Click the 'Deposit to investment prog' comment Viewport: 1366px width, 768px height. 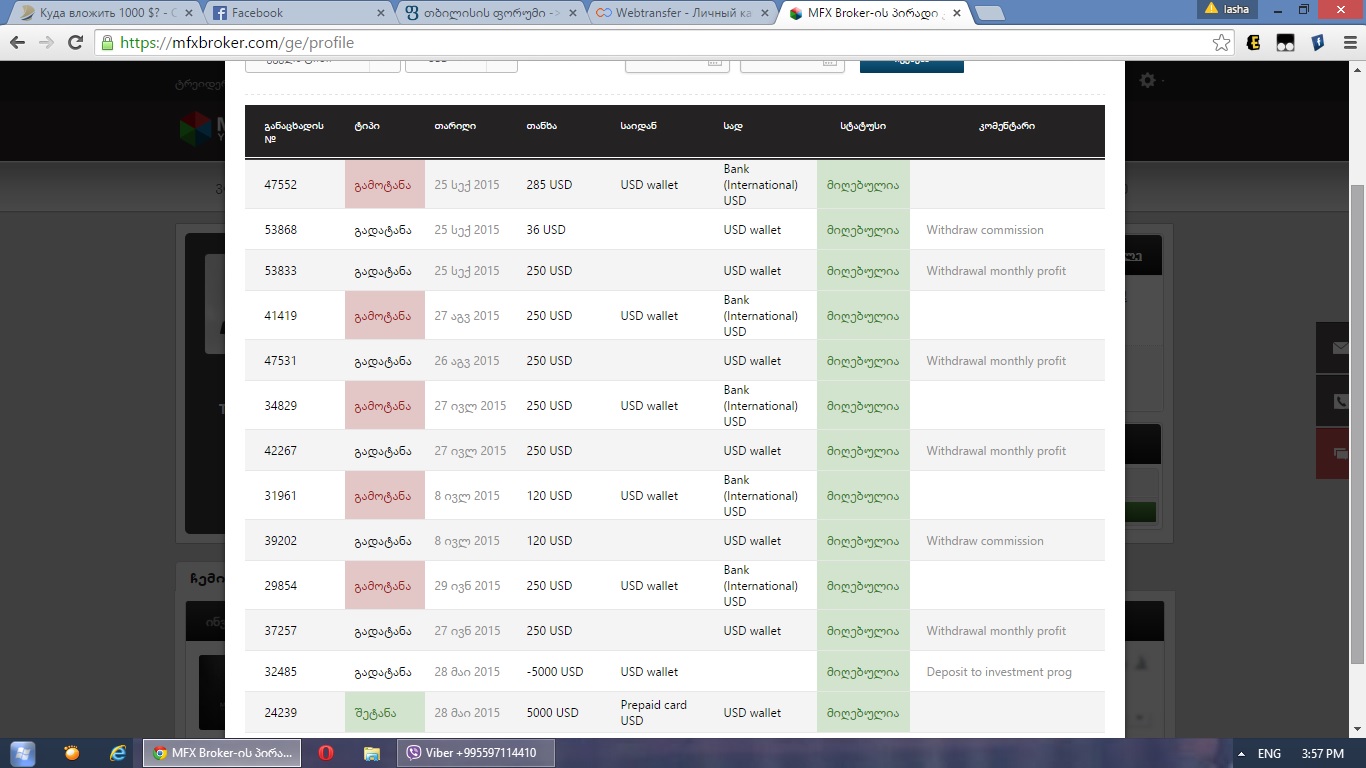click(999, 672)
